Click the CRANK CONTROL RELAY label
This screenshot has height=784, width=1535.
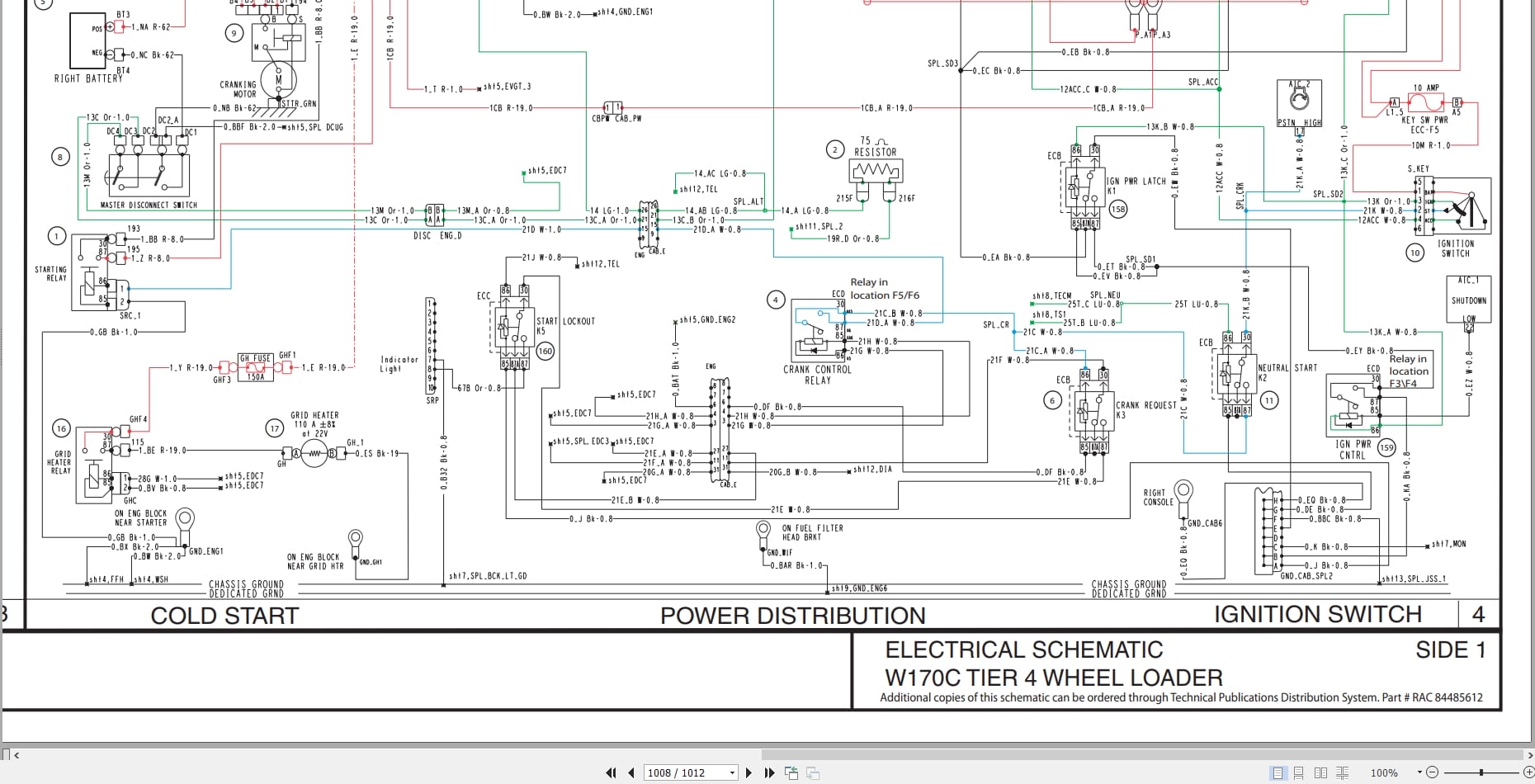pyautogui.click(x=817, y=375)
